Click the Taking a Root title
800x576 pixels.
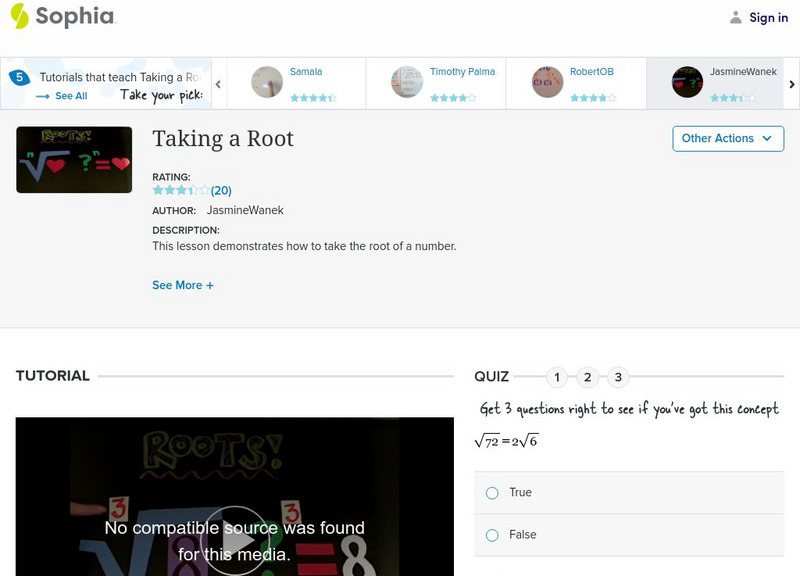pyautogui.click(x=223, y=139)
